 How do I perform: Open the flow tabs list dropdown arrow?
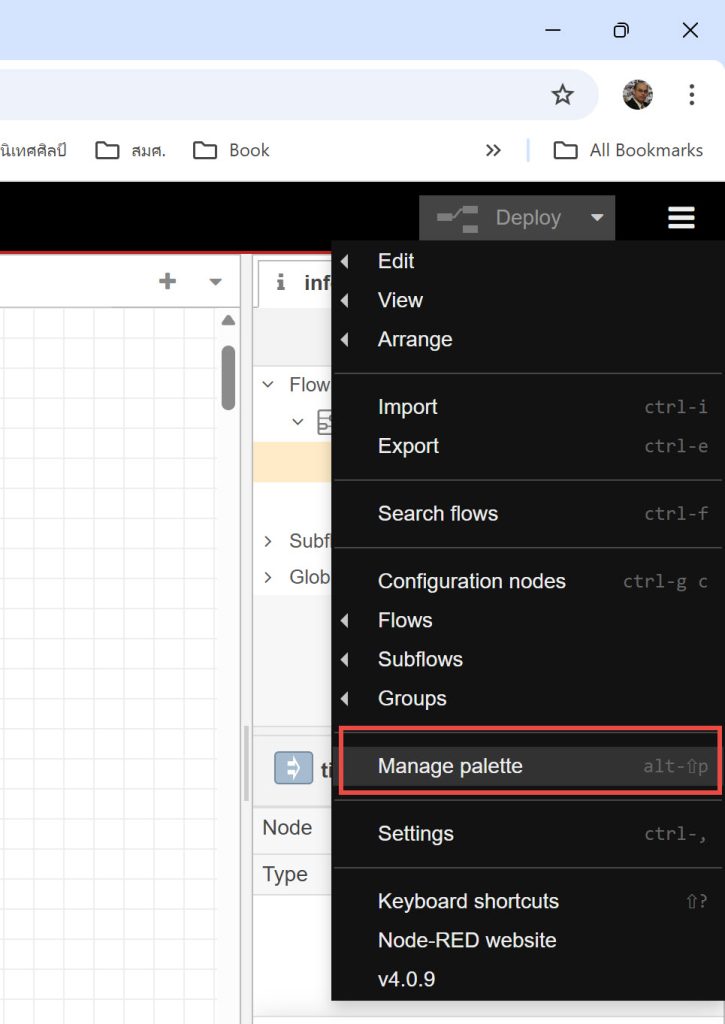coord(216,281)
